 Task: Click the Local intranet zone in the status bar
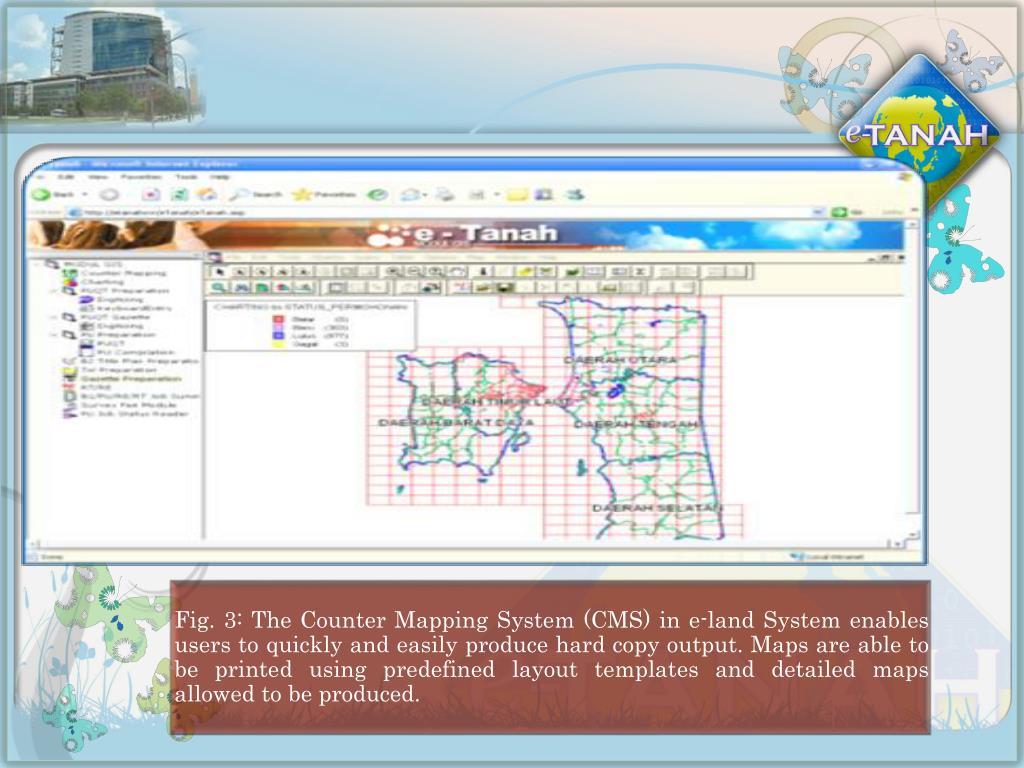click(828, 557)
